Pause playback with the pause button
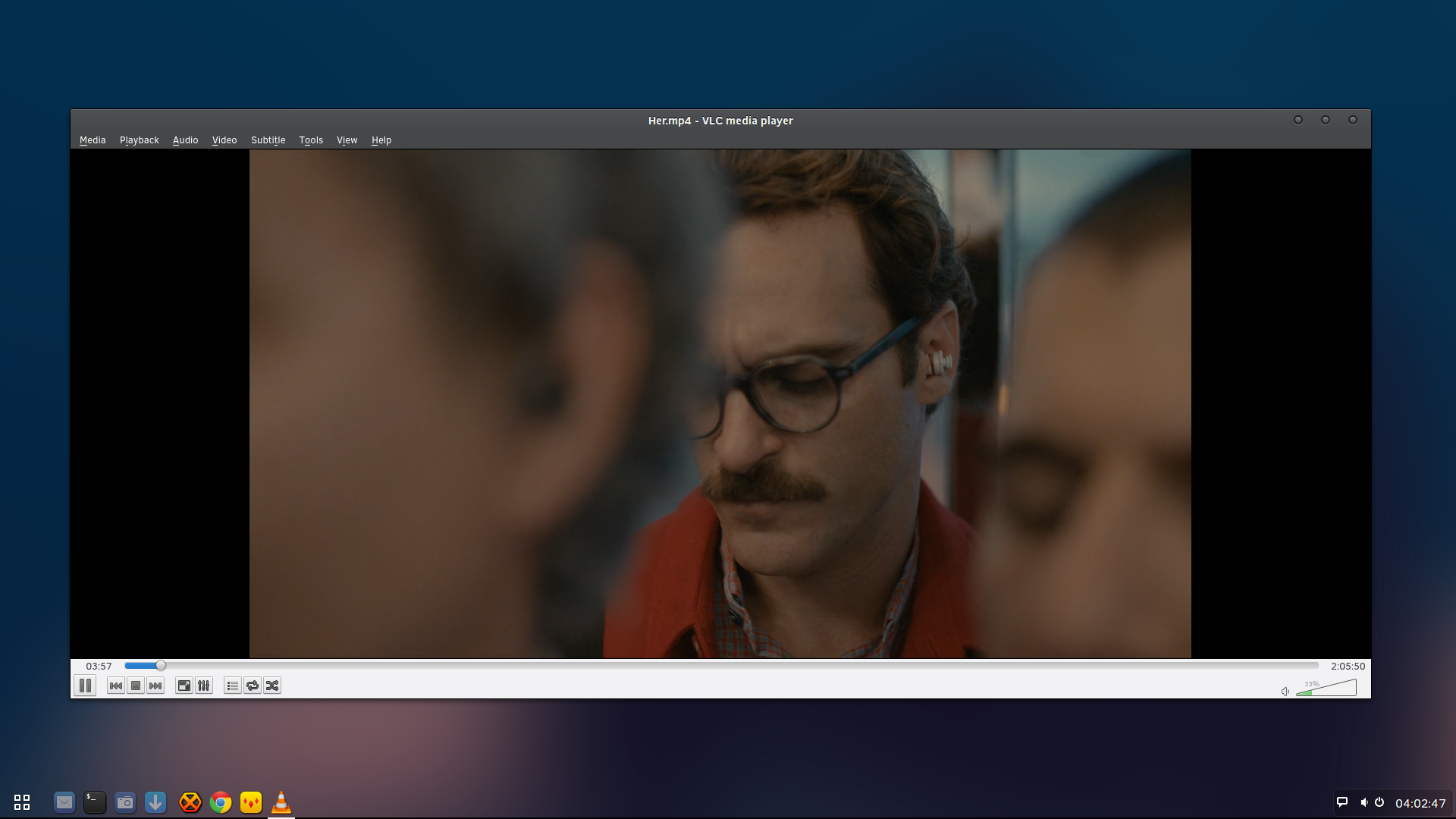The image size is (1456, 819). tap(85, 686)
